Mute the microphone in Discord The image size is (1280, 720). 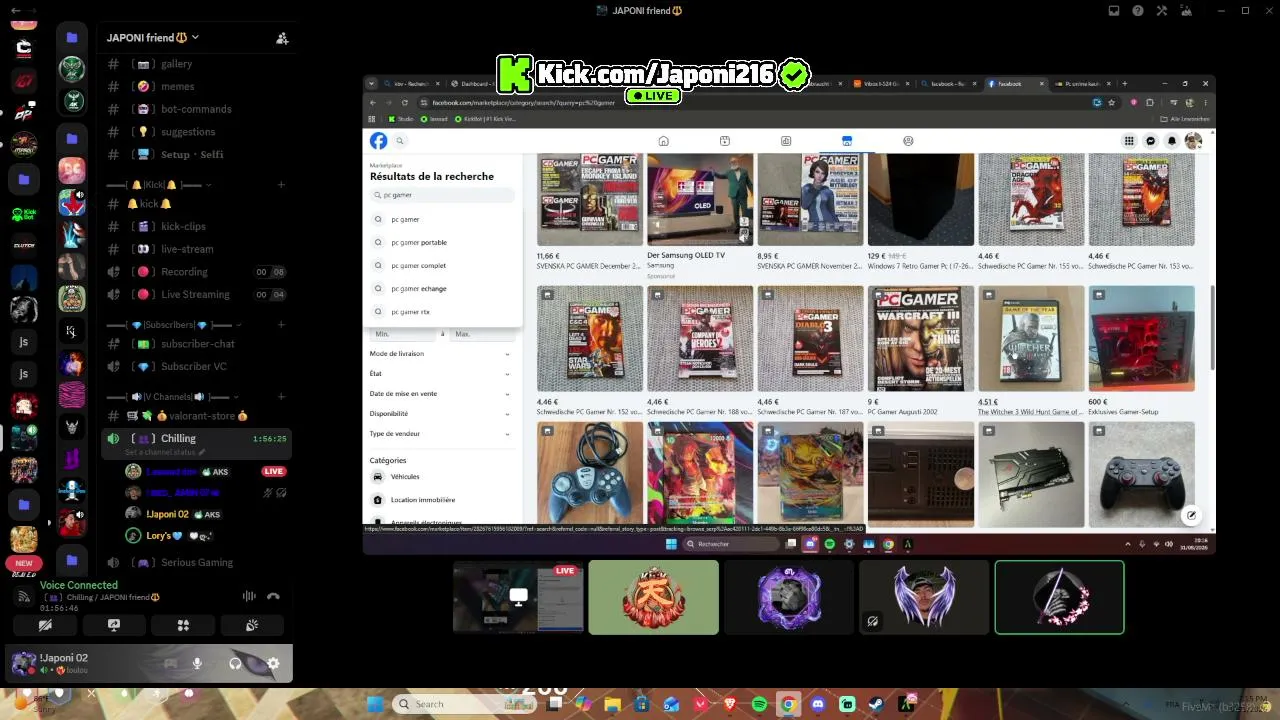pos(197,663)
